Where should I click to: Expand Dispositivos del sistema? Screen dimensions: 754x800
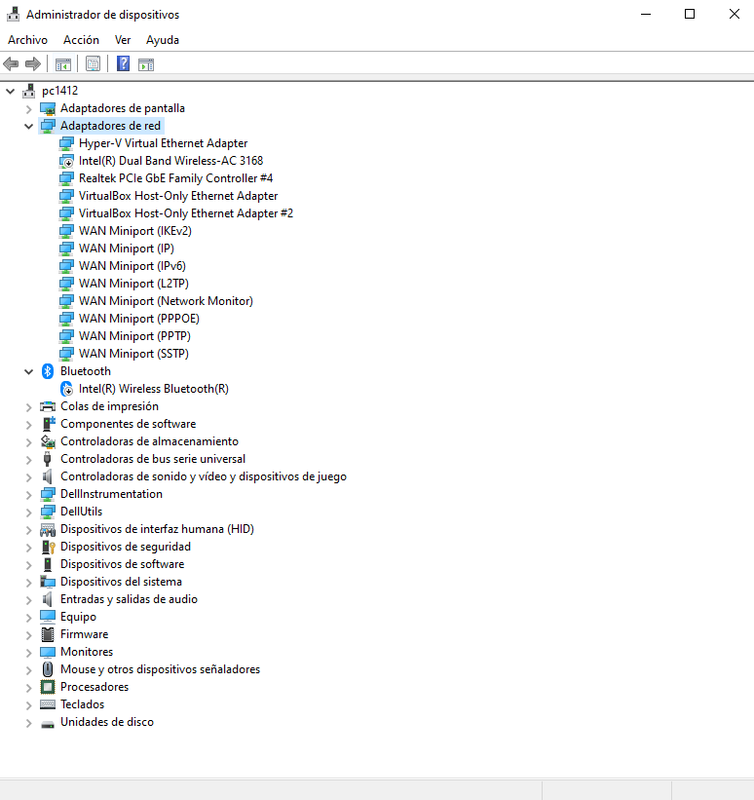point(29,582)
